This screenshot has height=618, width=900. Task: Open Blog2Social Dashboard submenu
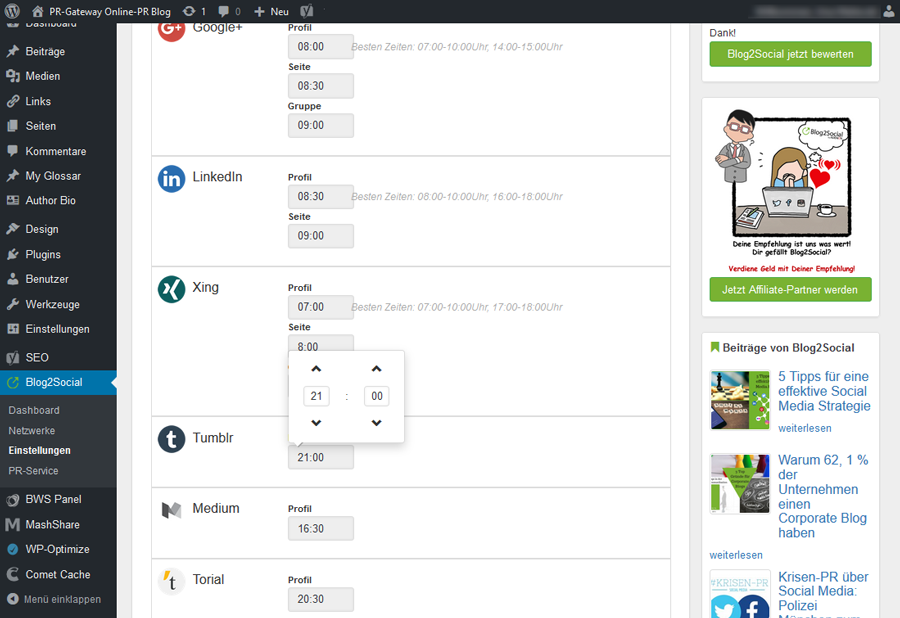click(x=34, y=410)
